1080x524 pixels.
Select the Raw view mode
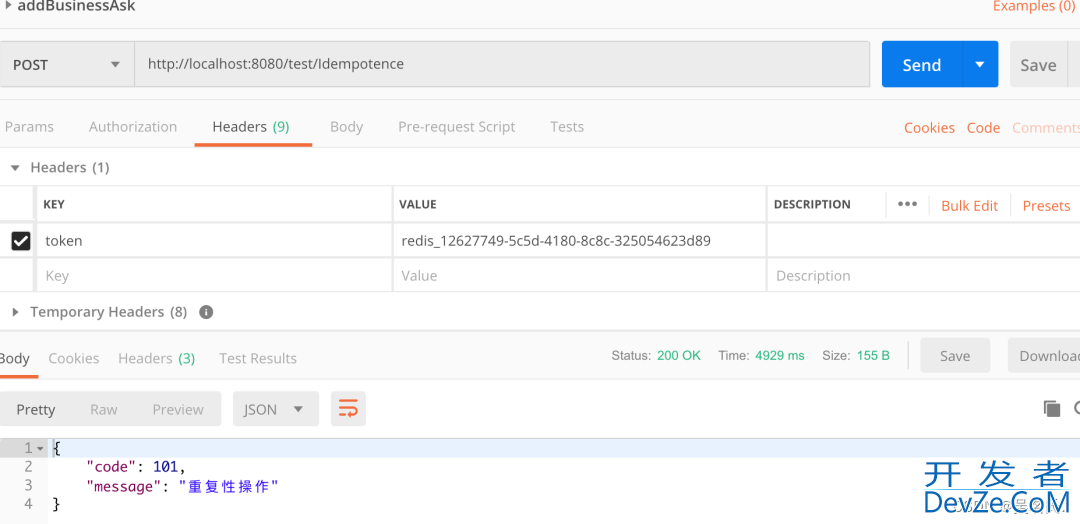pyautogui.click(x=103, y=409)
